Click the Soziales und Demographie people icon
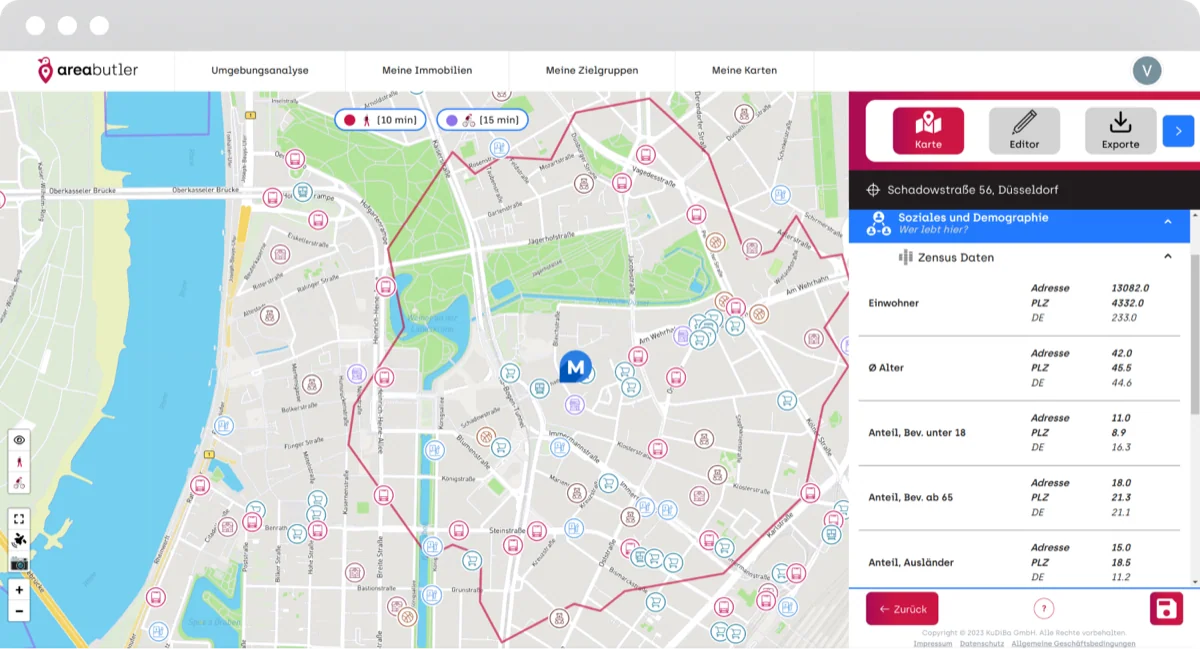The width and height of the screenshot is (1200, 649). 878,223
